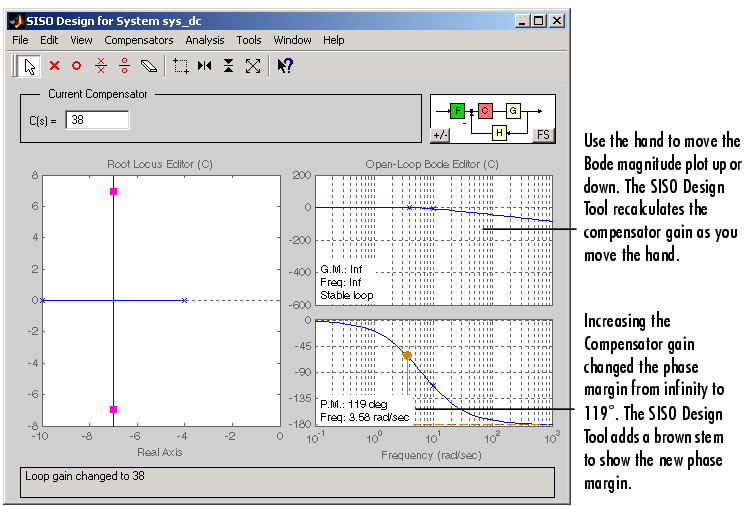The width and height of the screenshot is (752, 506).
Task: Activate the zoom XY box tool
Action: [x=181, y=66]
